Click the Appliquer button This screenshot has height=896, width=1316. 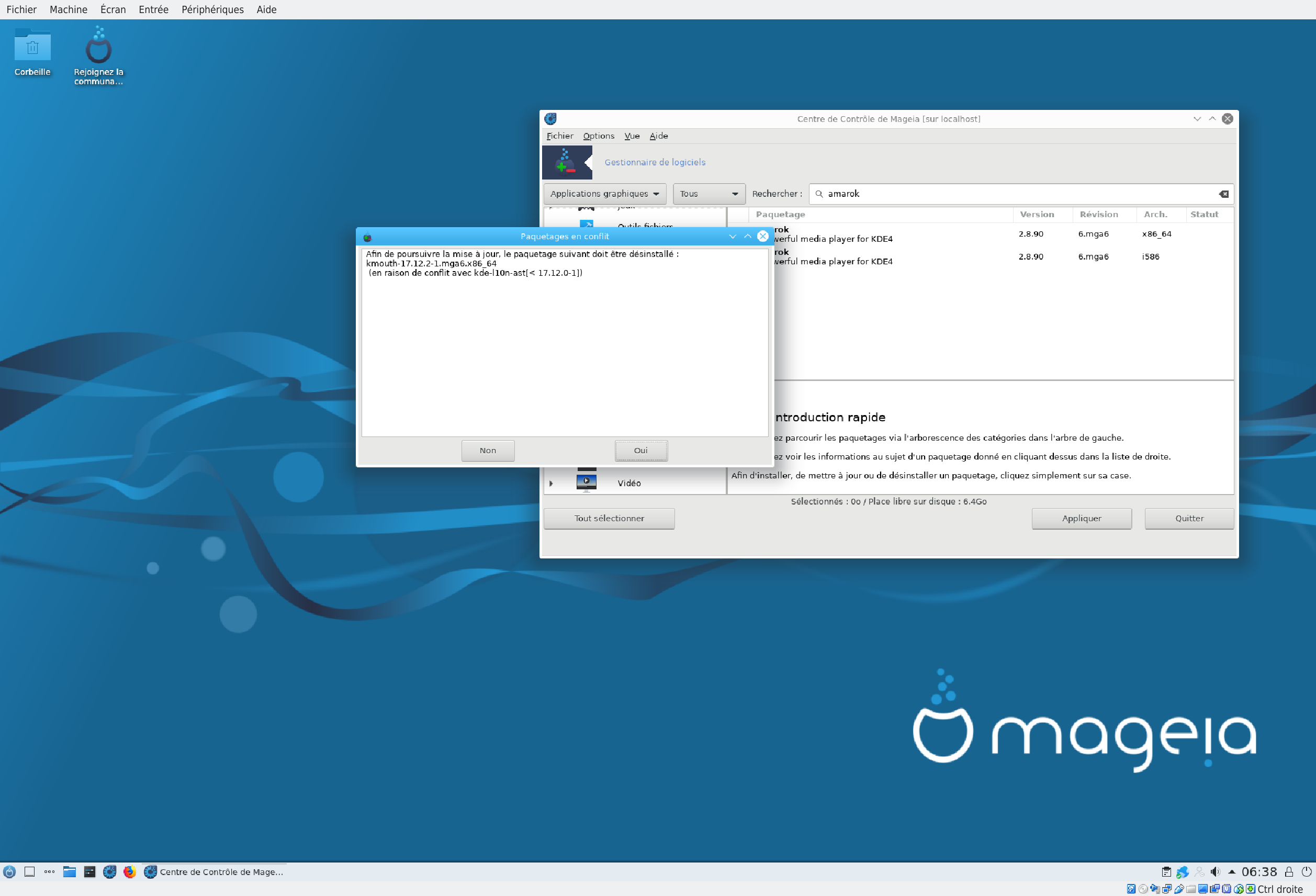(x=1082, y=518)
